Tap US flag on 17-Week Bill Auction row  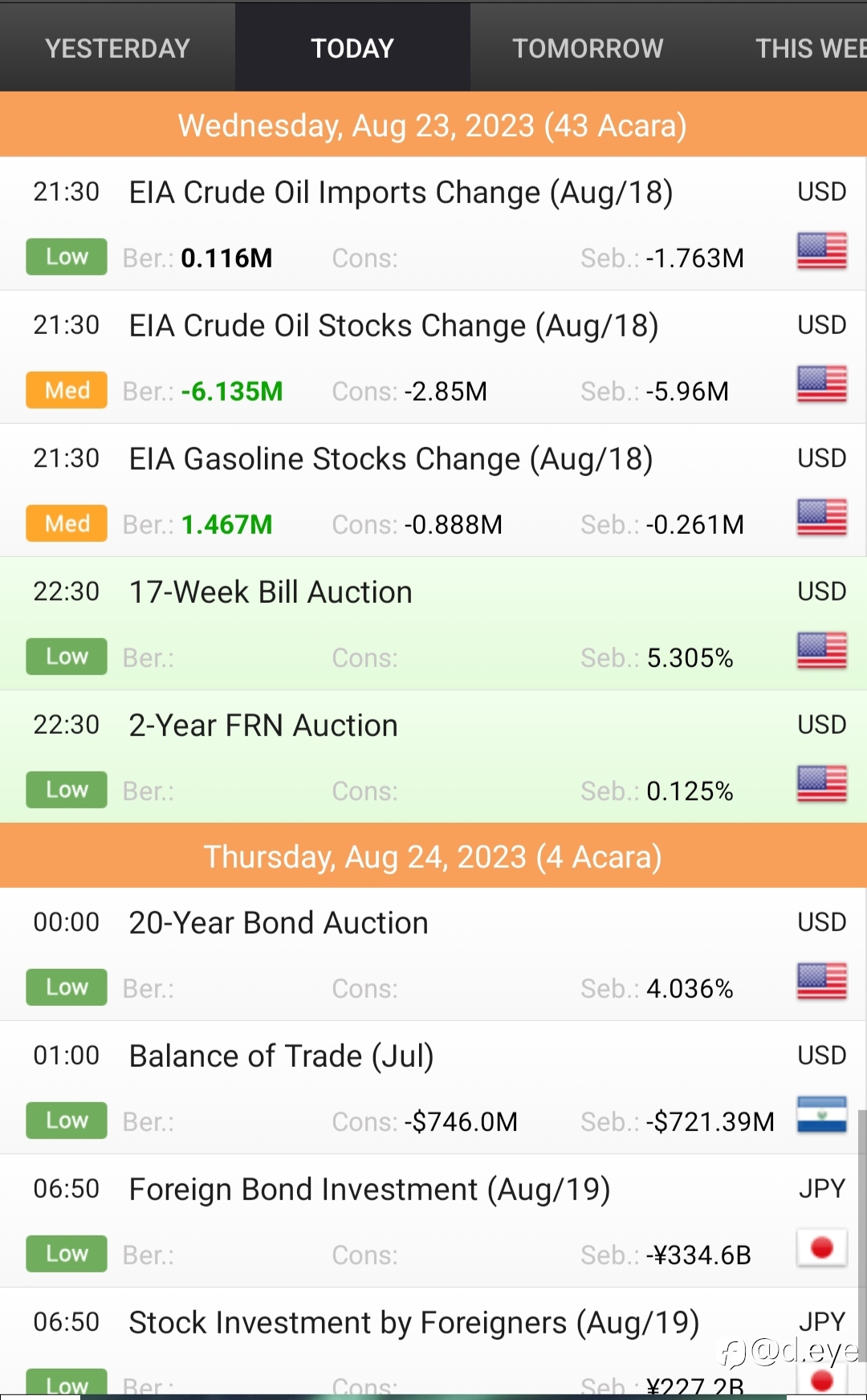point(821,651)
